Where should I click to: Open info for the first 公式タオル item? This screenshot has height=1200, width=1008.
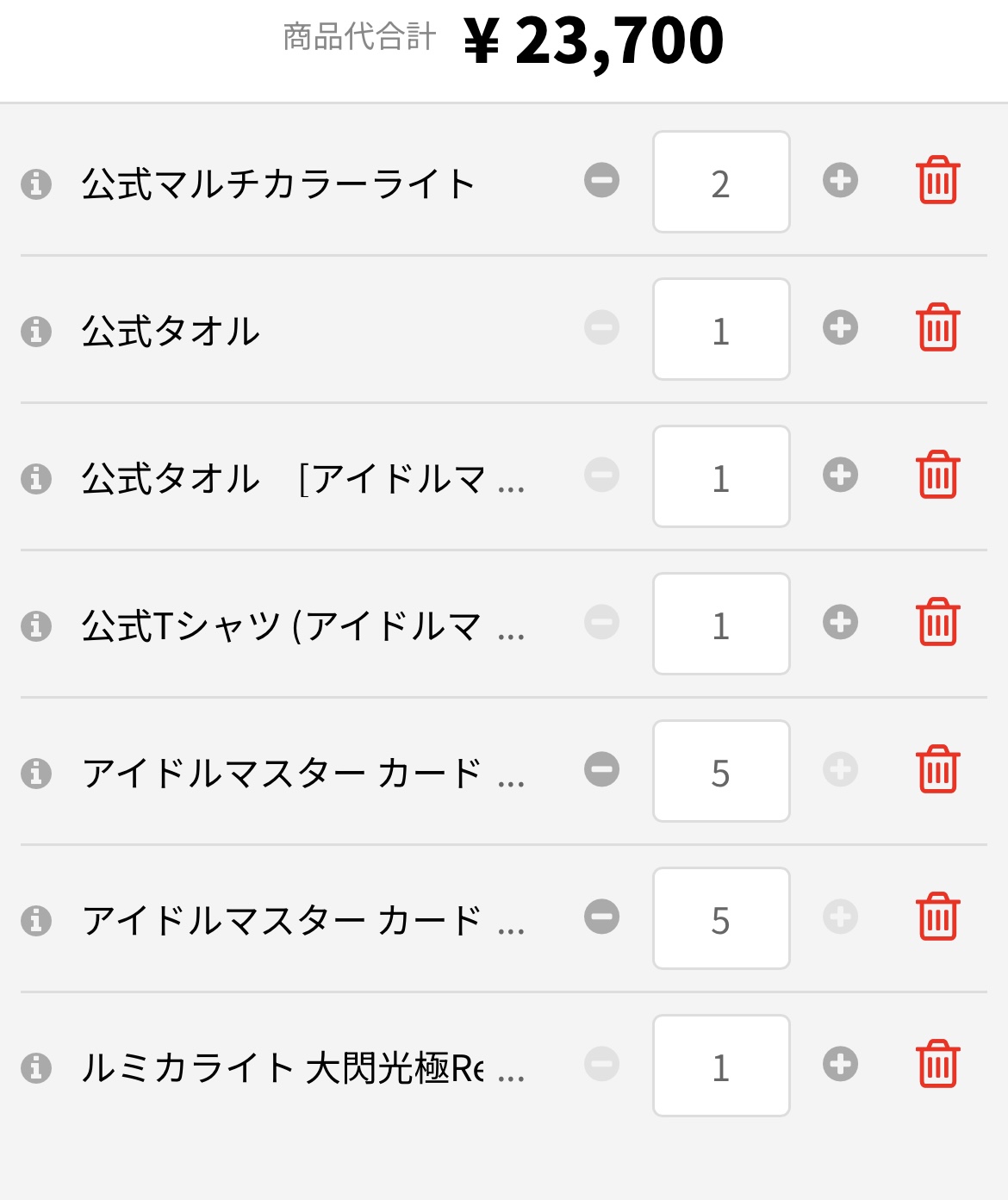tap(36, 331)
